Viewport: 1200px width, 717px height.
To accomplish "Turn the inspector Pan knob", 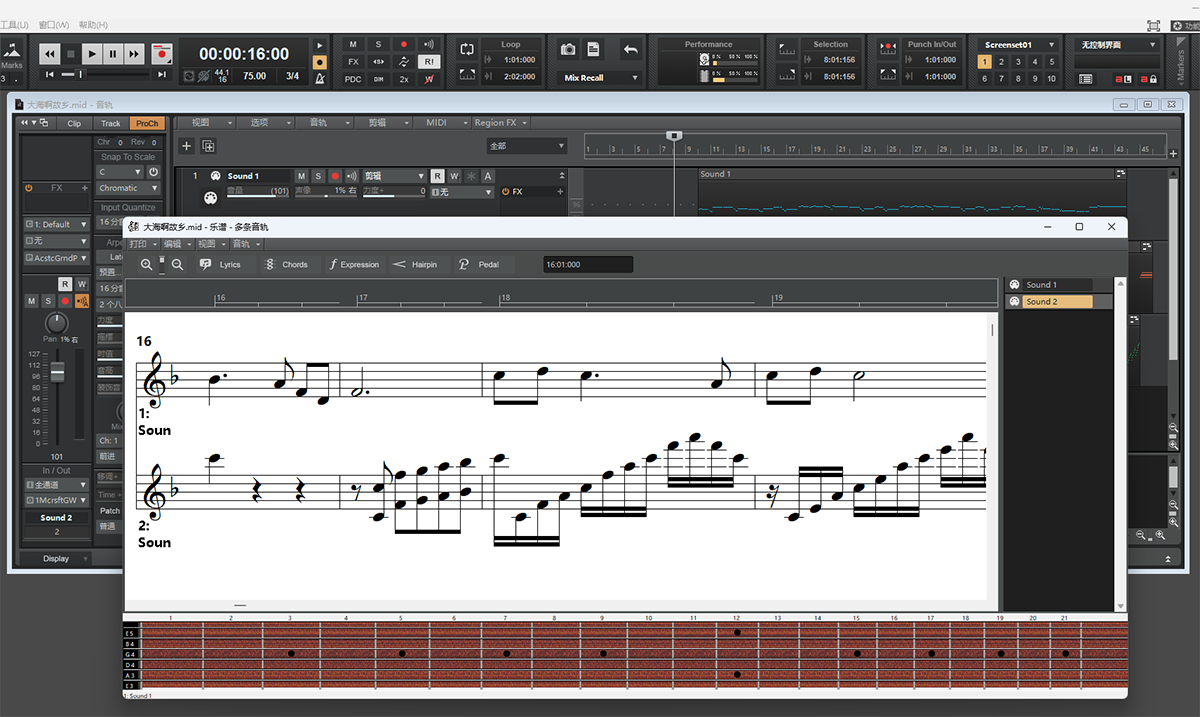I will [57, 324].
